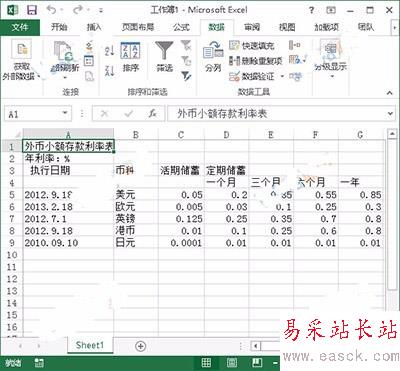
Task: Switch to the 视图 tab
Action: (x=287, y=27)
